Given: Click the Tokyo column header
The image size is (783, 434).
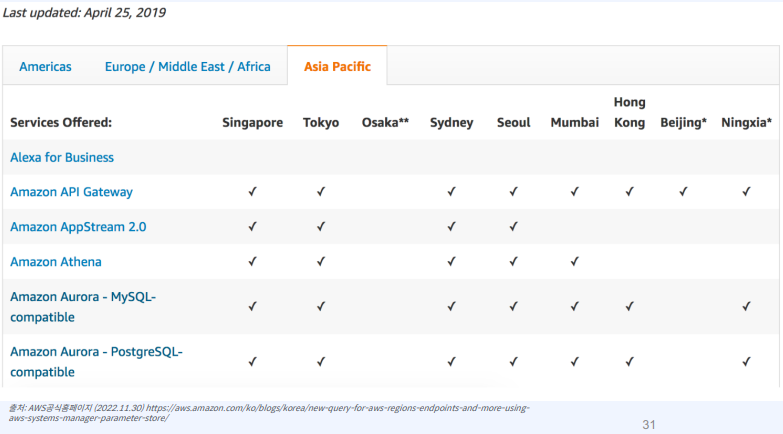Looking at the screenshot, I should (321, 122).
